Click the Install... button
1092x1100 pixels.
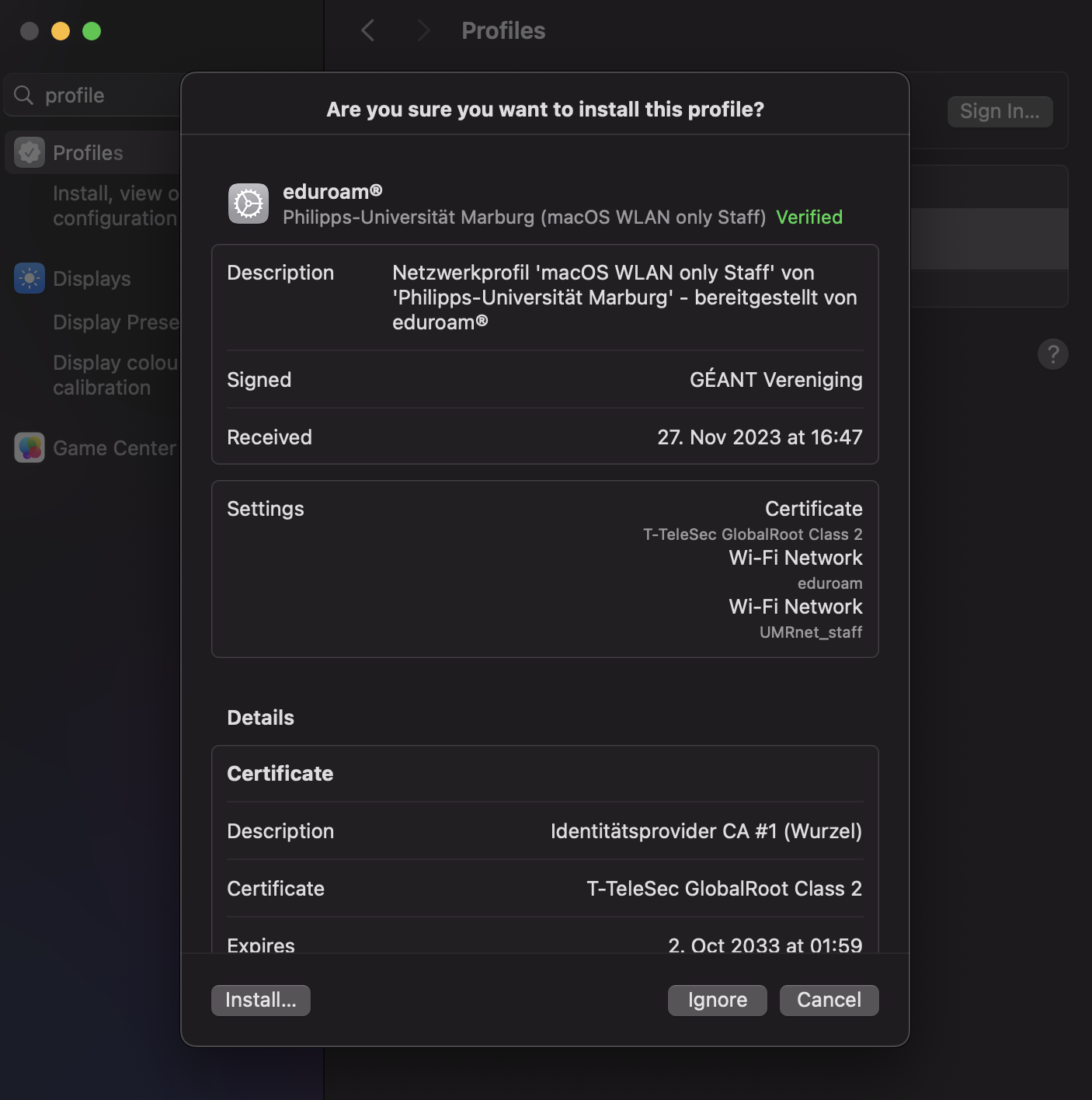[x=260, y=1000]
